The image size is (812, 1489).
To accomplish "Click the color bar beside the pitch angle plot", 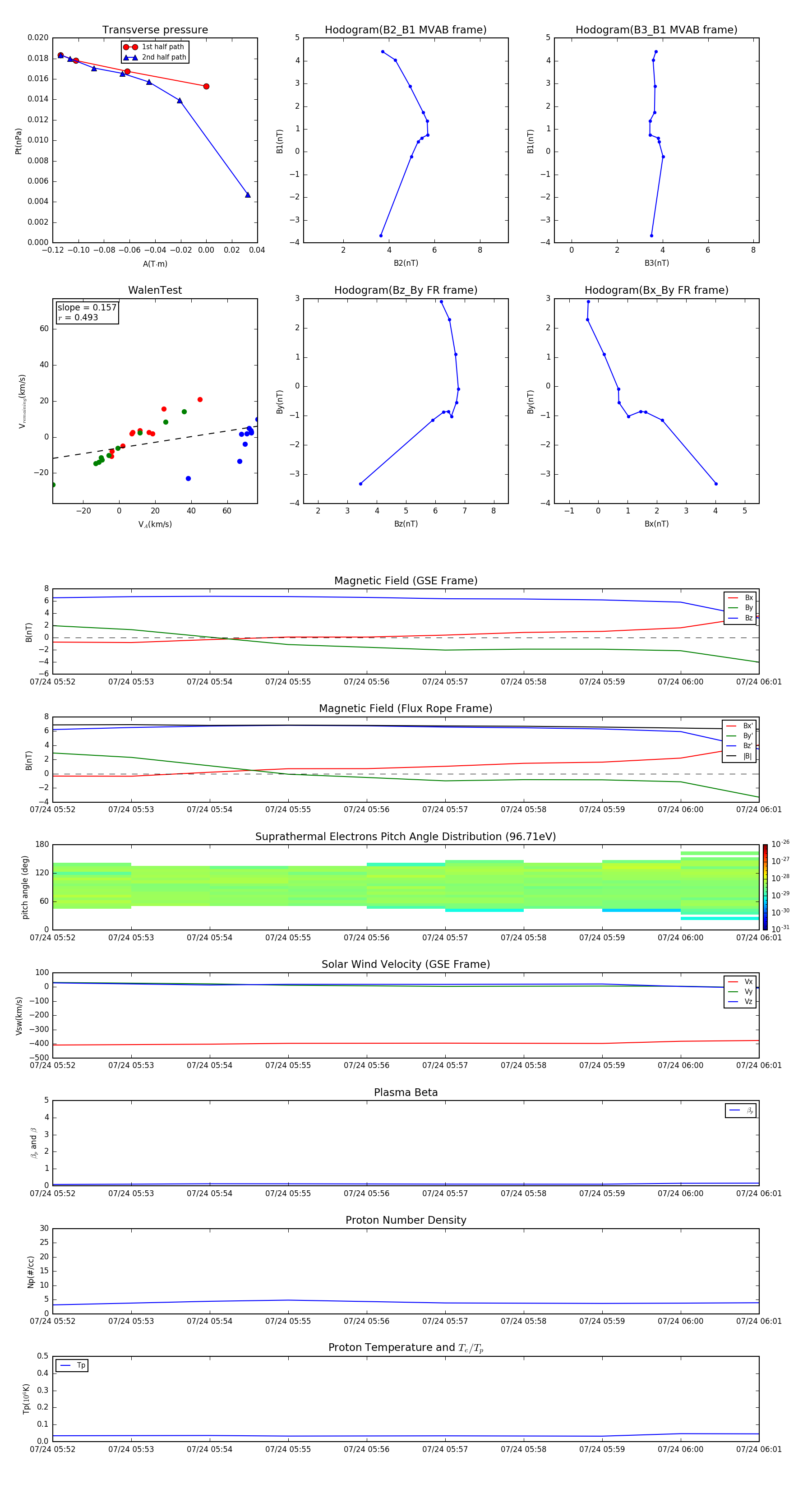I will tap(765, 886).
